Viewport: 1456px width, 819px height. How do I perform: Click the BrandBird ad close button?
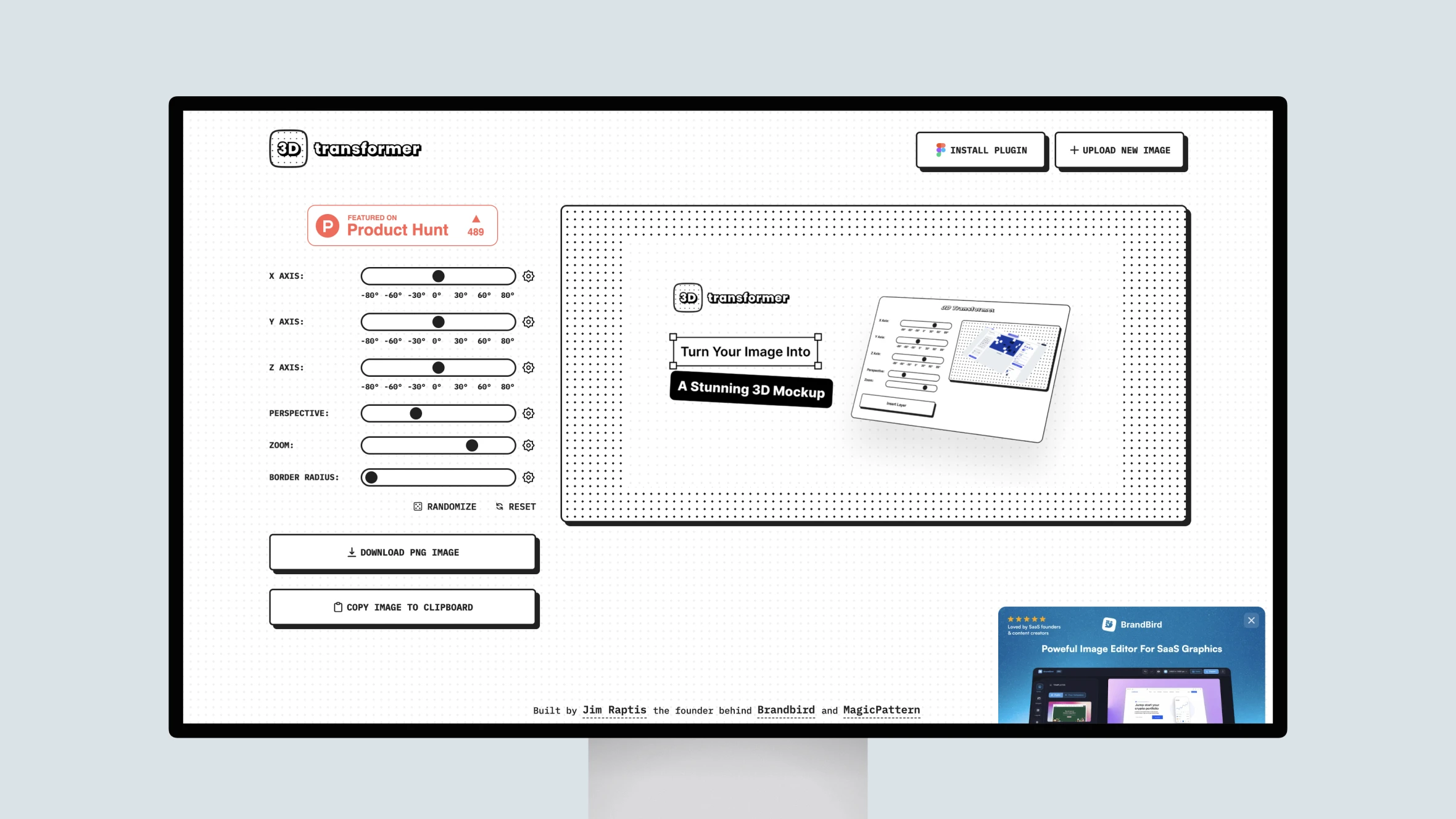point(1251,620)
